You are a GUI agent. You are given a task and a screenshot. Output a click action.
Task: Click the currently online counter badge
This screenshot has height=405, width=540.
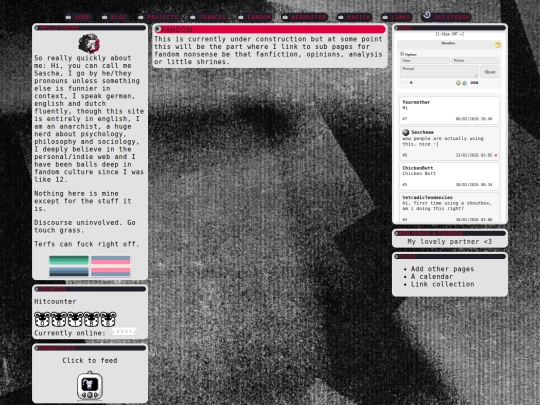tap(123, 332)
